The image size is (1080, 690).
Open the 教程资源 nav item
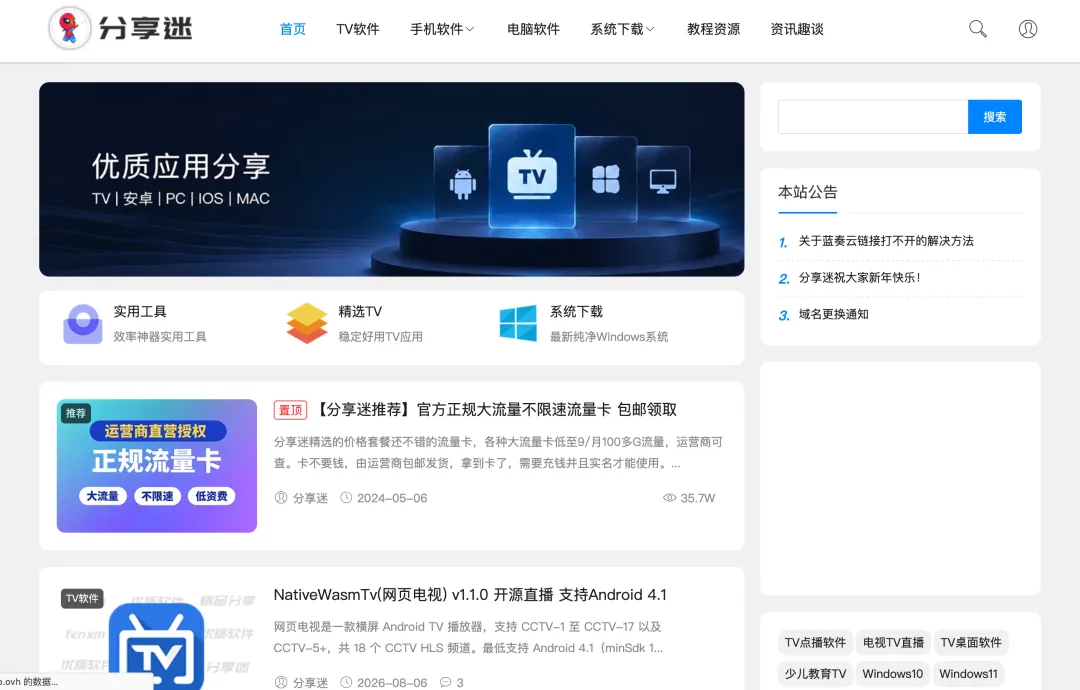pyautogui.click(x=714, y=29)
